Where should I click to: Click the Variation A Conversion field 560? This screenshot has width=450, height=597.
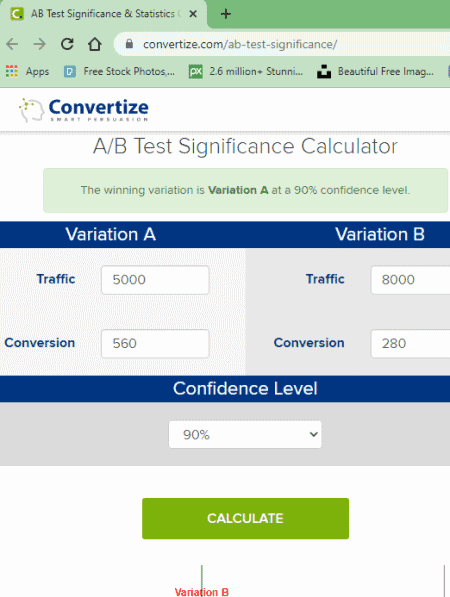coord(155,343)
